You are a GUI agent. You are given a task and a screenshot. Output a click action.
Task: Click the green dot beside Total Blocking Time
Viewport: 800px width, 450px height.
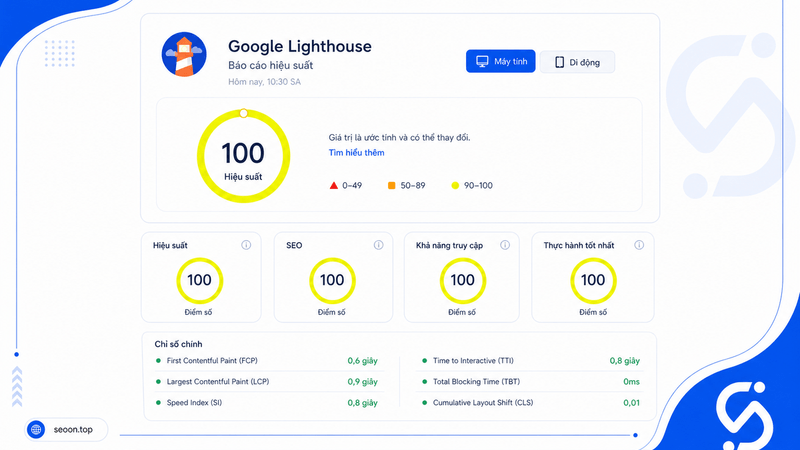tap(424, 382)
